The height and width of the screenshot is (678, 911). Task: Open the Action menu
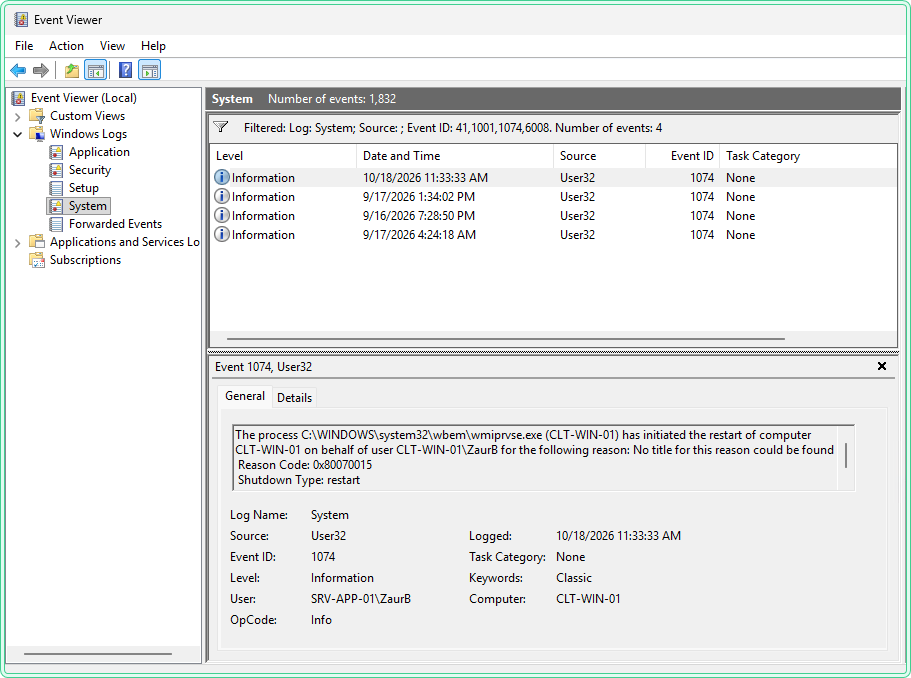[x=66, y=46]
